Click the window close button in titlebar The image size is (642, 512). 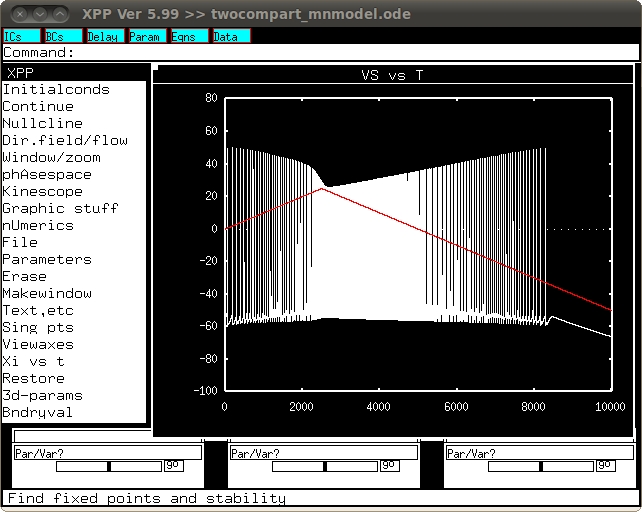point(19,14)
